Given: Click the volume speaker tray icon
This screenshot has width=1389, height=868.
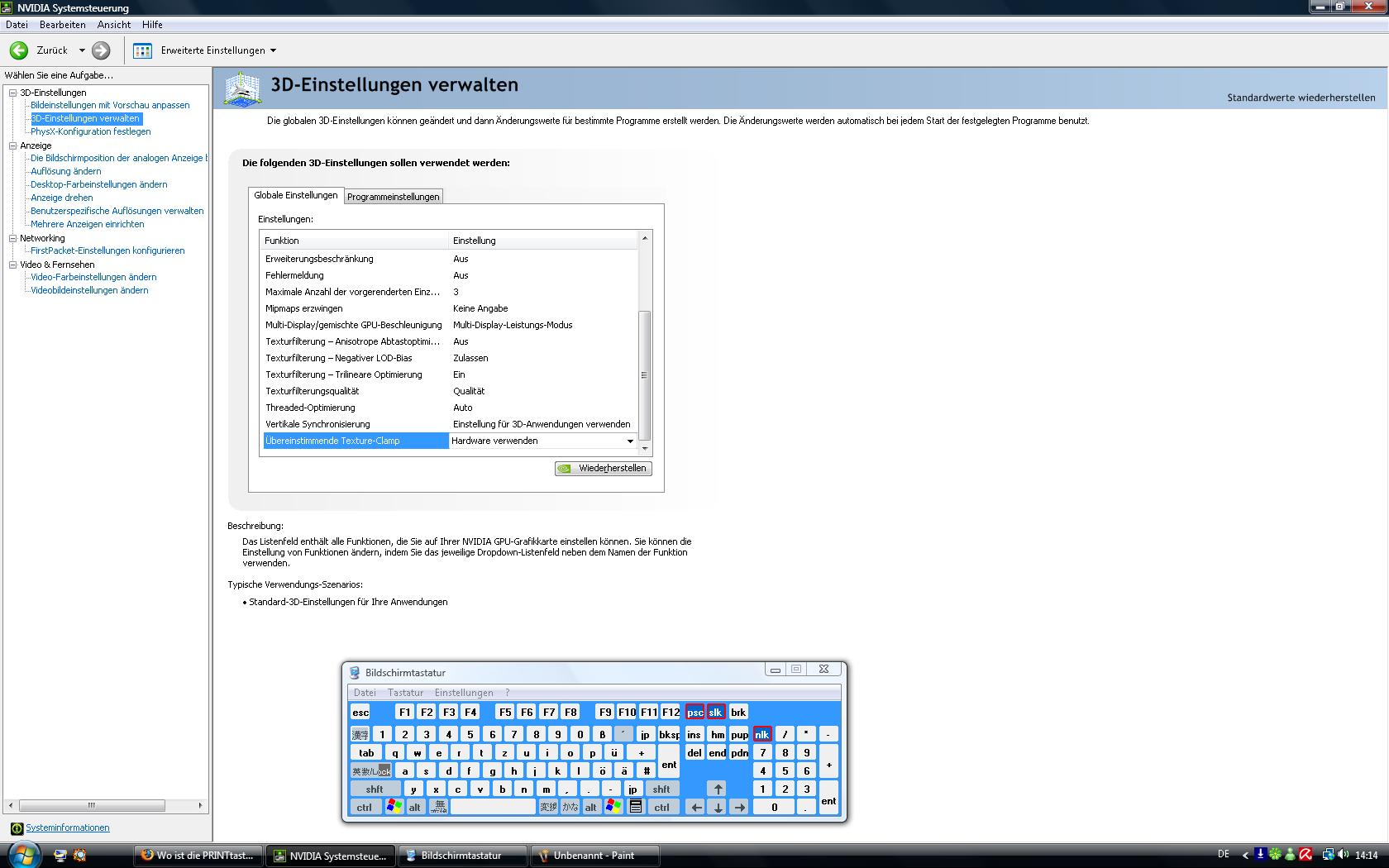Looking at the screenshot, I should point(1344,855).
